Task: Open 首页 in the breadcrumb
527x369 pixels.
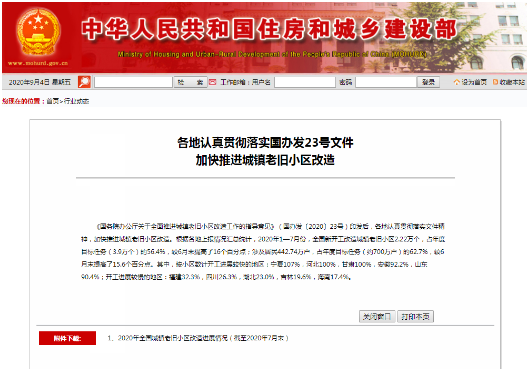Action: [52, 101]
